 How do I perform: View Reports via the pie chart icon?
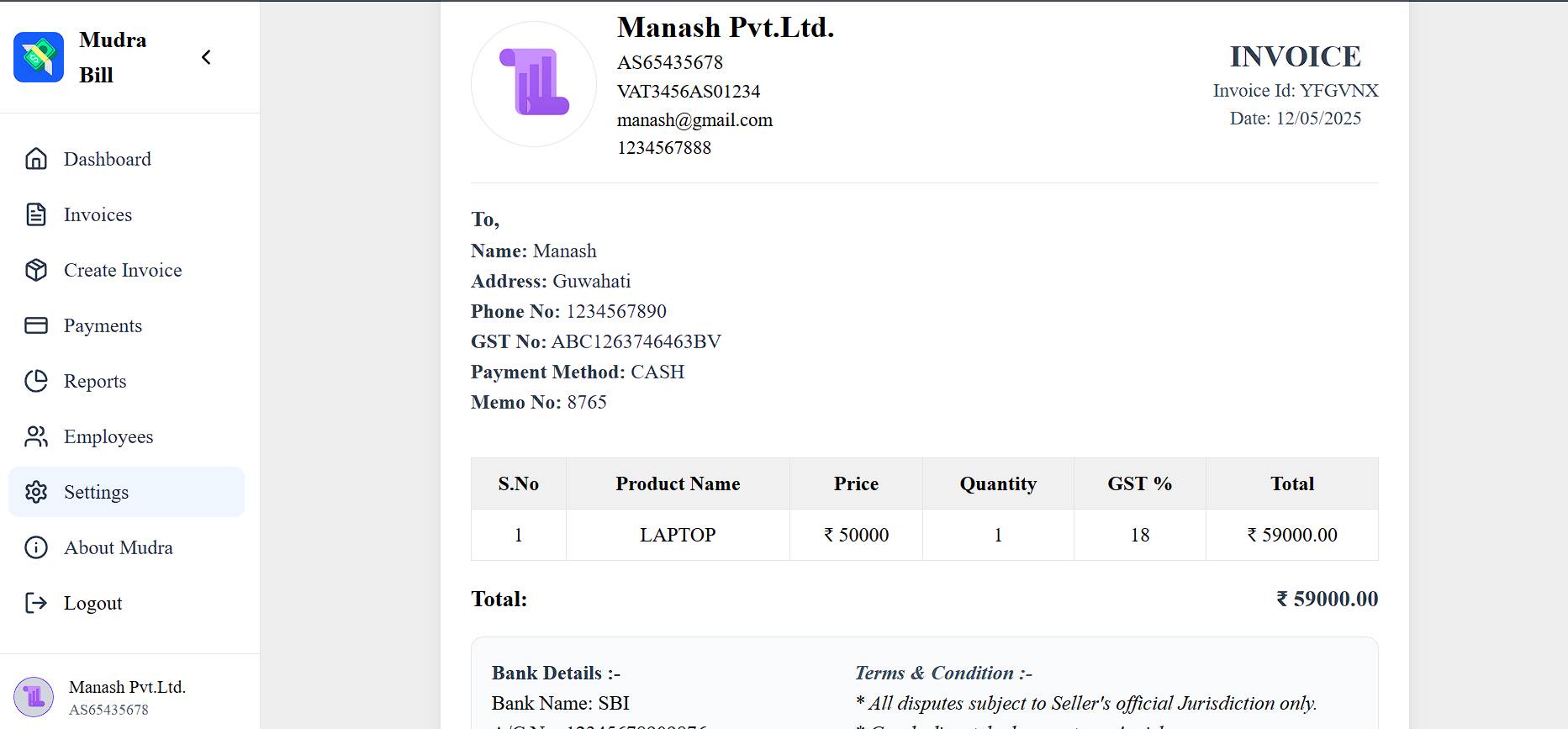tap(37, 381)
